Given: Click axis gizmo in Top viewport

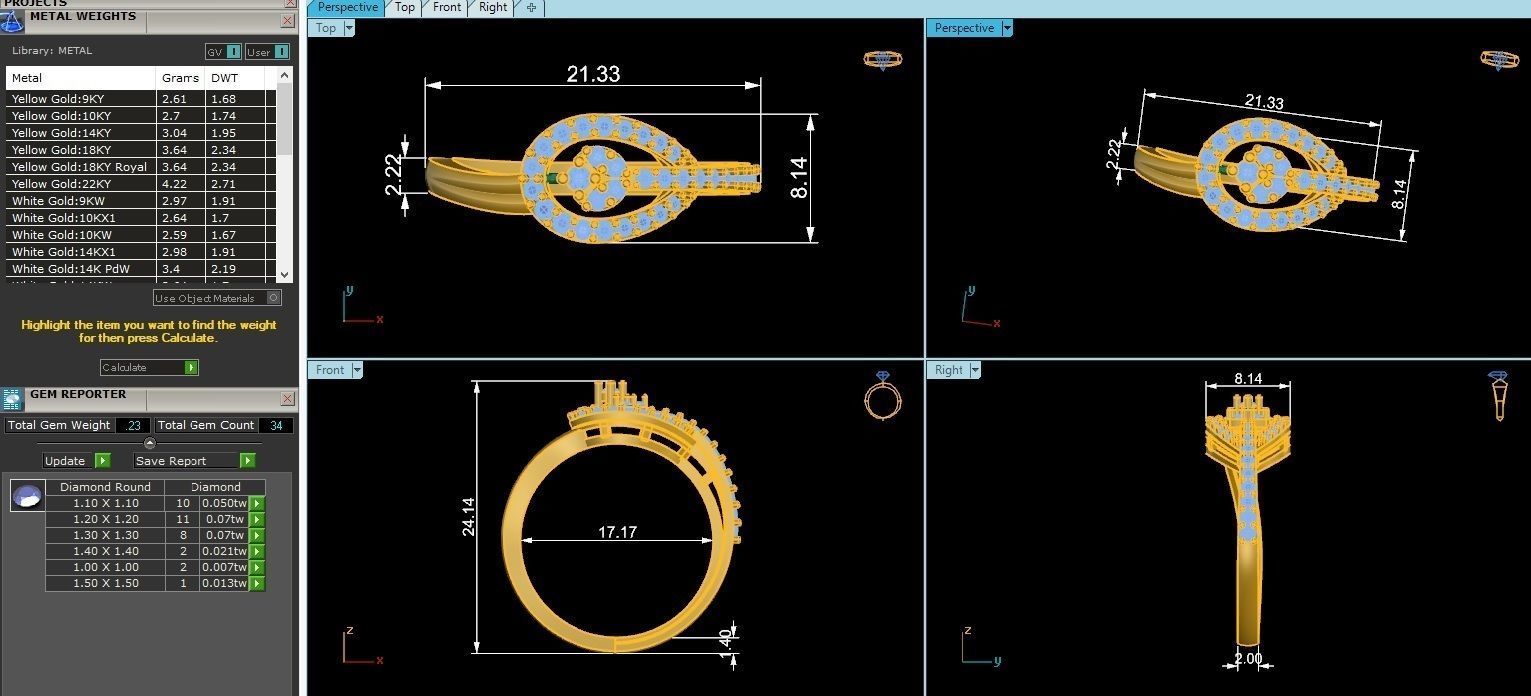Looking at the screenshot, I should [x=361, y=306].
